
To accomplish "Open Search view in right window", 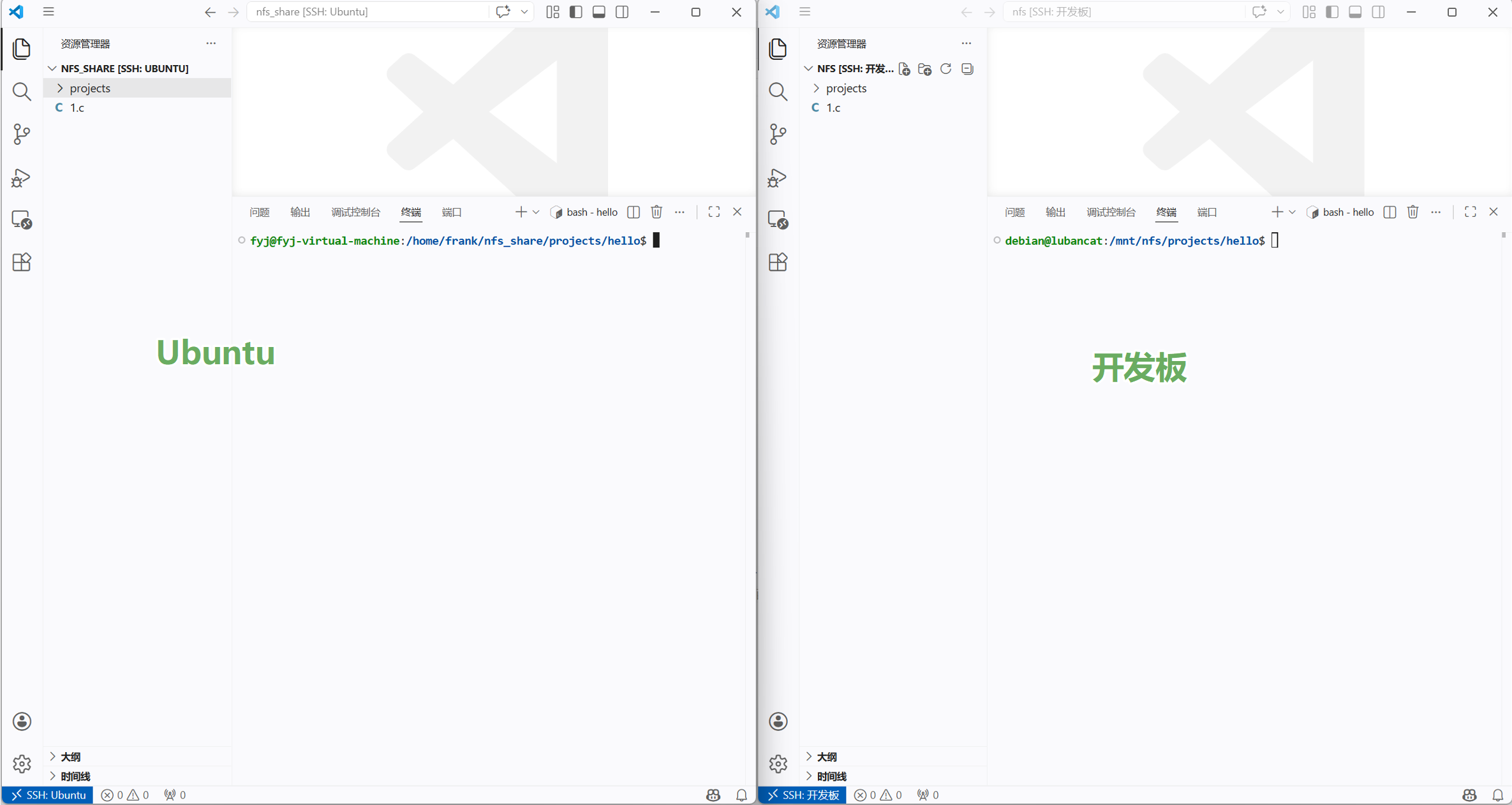I will (778, 92).
